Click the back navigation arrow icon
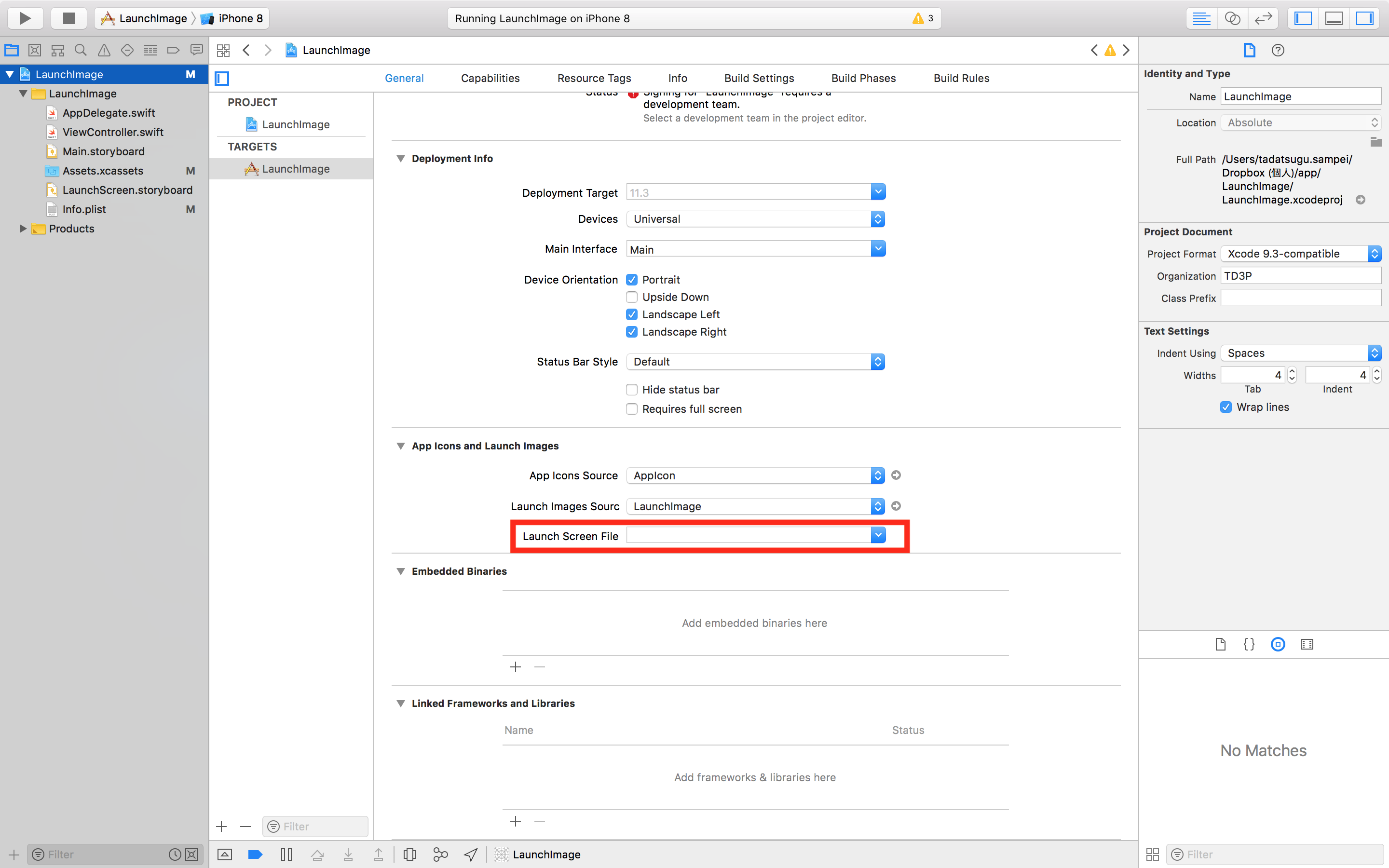This screenshot has height=868, width=1389. point(247,51)
